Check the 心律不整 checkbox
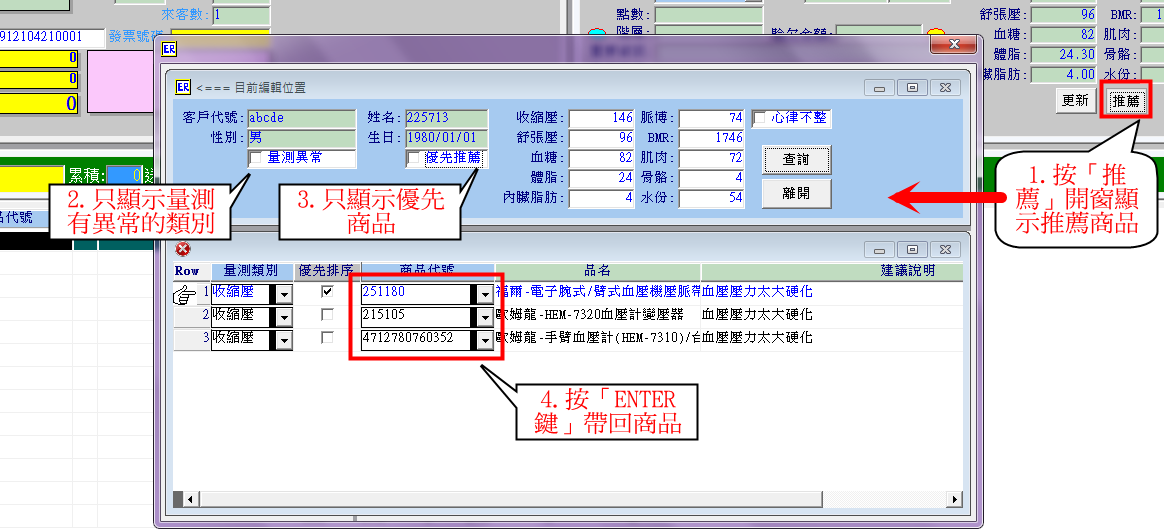Viewport: 1164px width, 532px height. (759, 118)
